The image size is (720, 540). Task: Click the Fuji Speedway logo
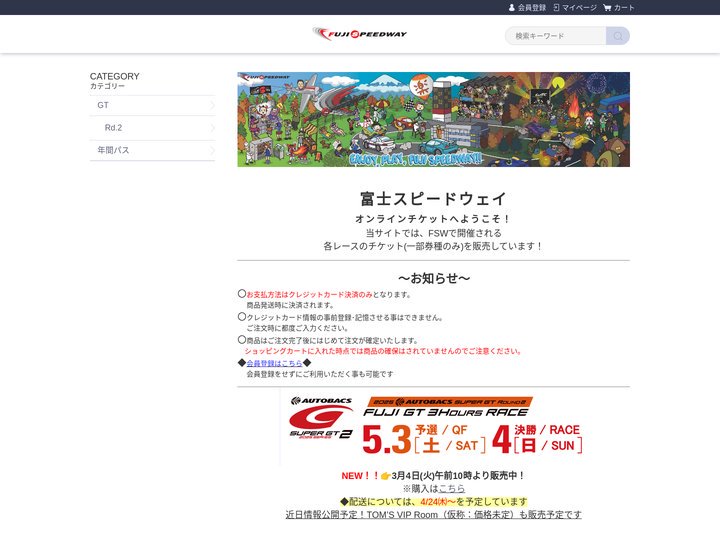[360, 34]
